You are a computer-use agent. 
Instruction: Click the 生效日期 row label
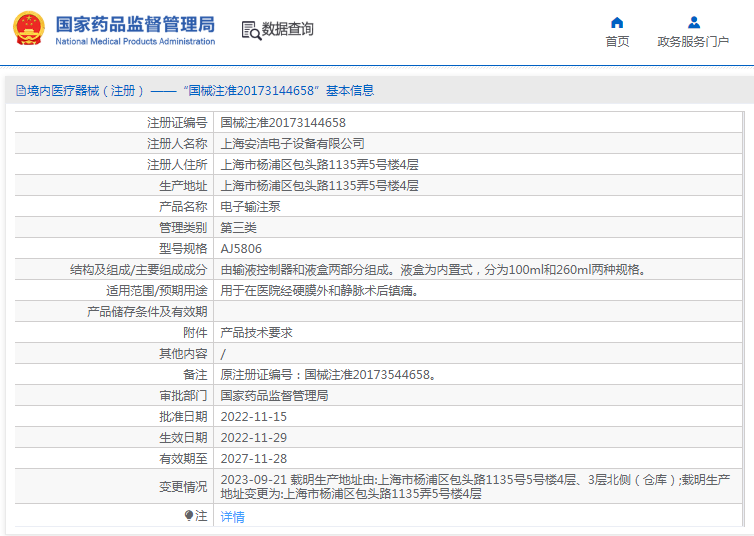click(x=183, y=438)
